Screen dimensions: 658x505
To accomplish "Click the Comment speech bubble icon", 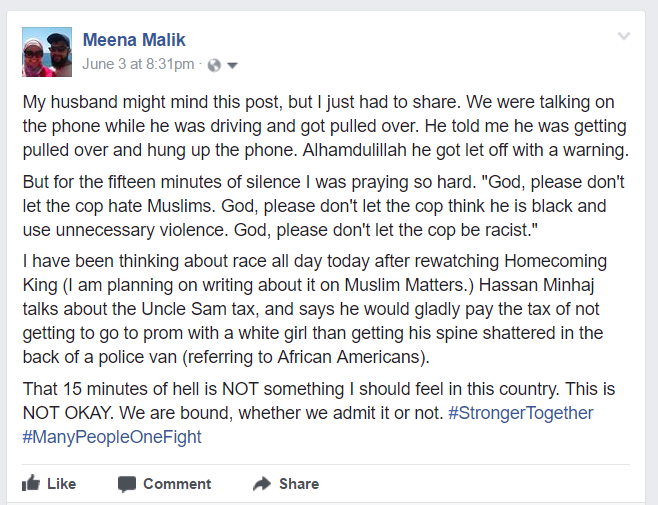I will coord(127,484).
